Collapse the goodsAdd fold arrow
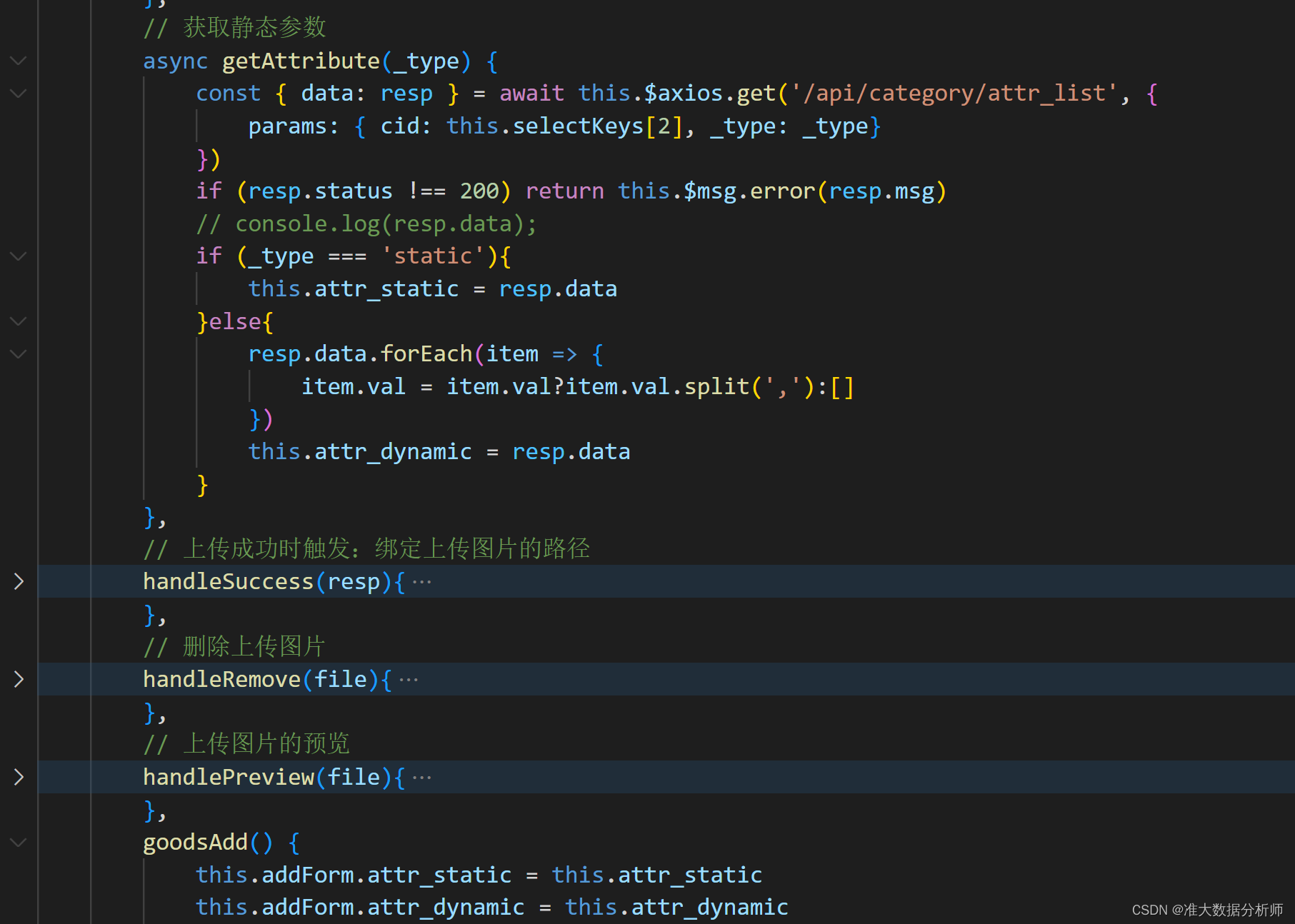The image size is (1295, 924). coord(19,843)
